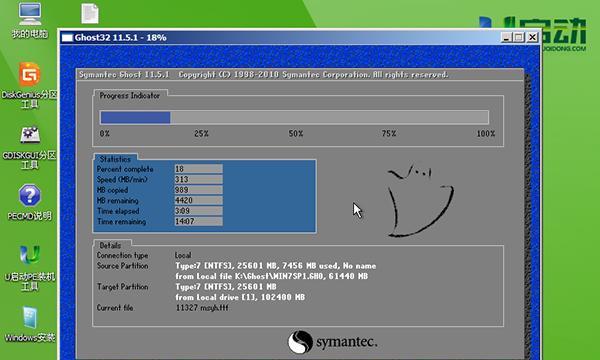Close the Ghost32 window
This screenshot has height=360, width=600.
532,37
